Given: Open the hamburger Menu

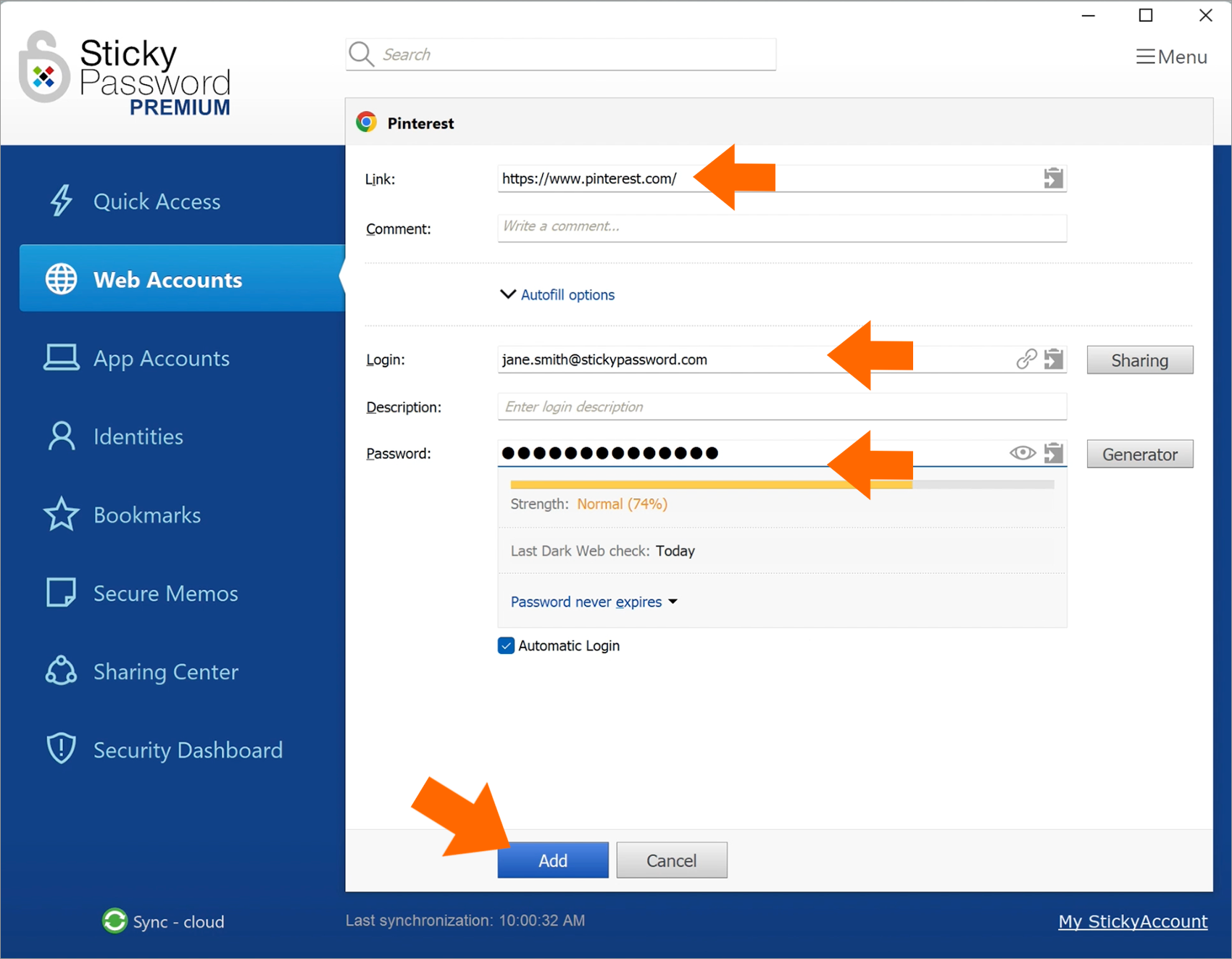Looking at the screenshot, I should tap(1172, 57).
